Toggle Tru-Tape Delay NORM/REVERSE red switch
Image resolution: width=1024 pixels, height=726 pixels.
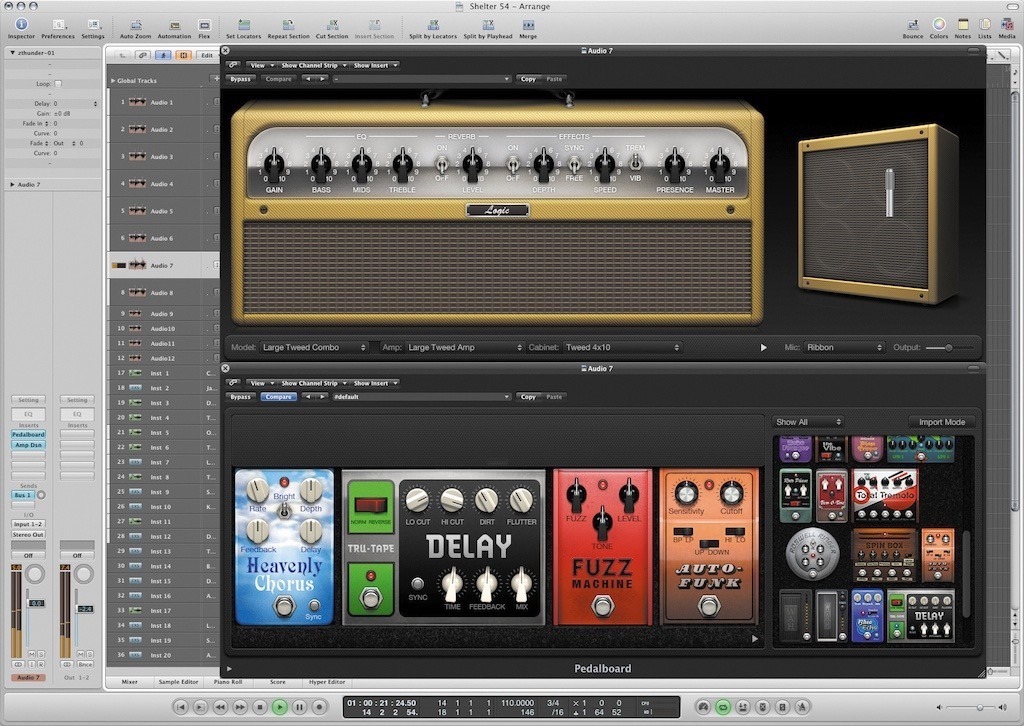click(x=370, y=505)
